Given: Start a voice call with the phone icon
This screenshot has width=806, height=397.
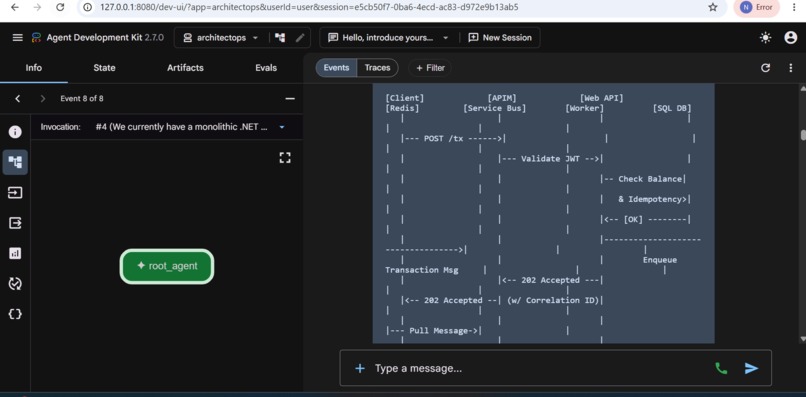Looking at the screenshot, I should (x=721, y=368).
